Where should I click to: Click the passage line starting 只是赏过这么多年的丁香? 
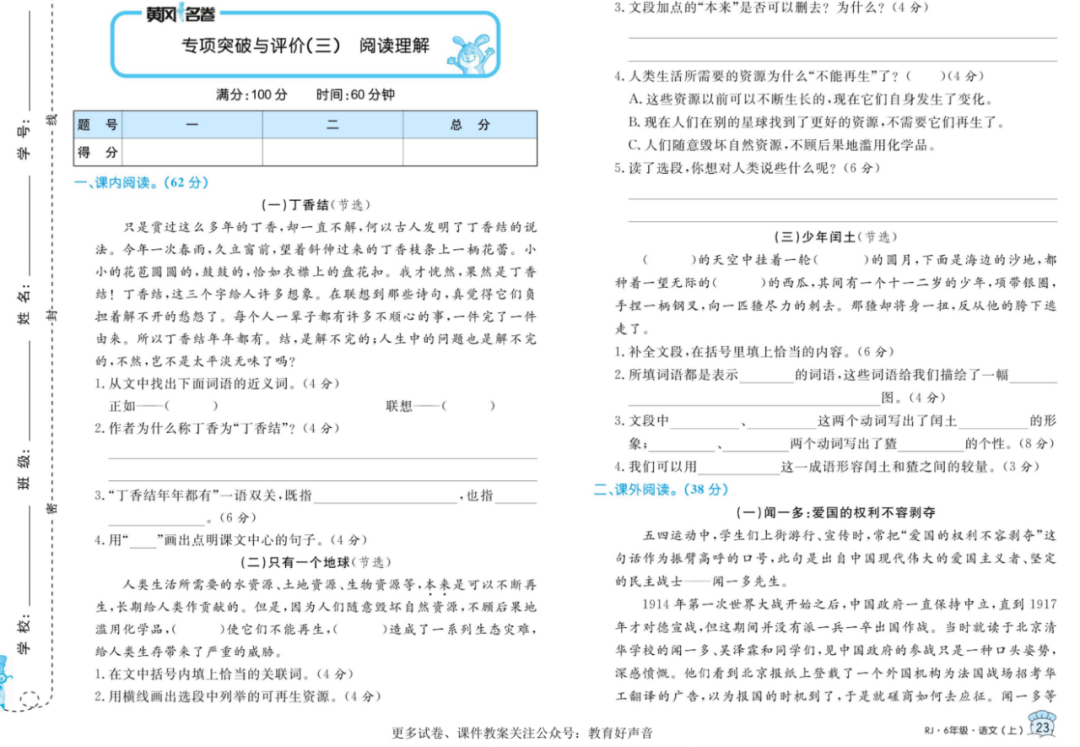(329, 227)
